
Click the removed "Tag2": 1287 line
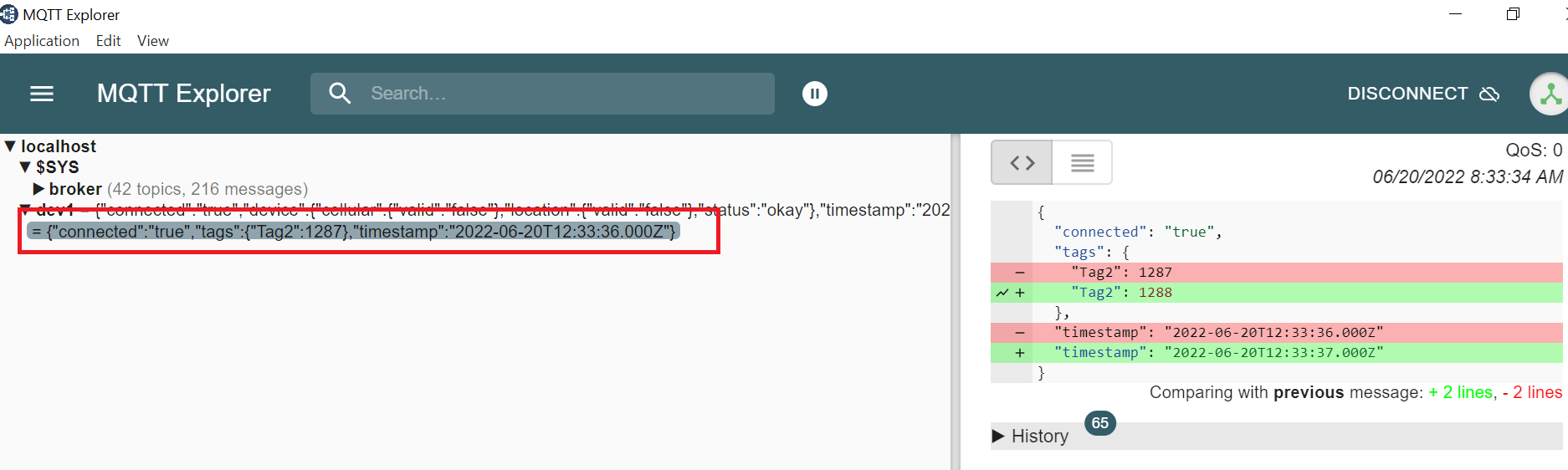pos(1277,273)
